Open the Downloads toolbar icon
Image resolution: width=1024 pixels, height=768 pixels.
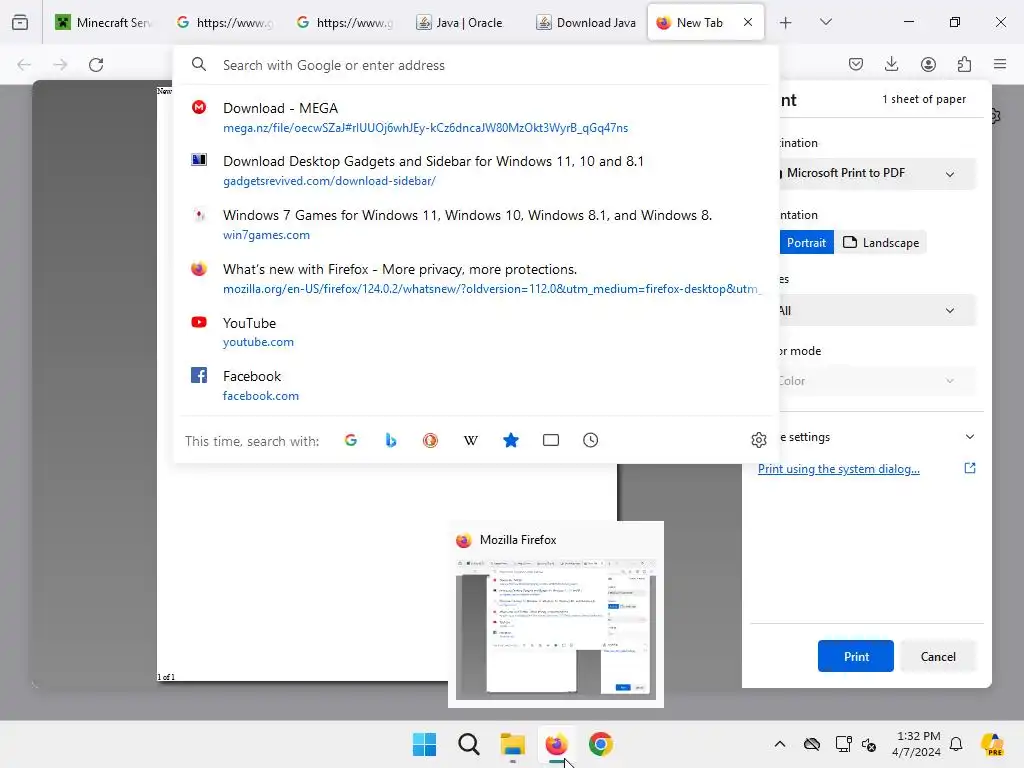pos(891,64)
